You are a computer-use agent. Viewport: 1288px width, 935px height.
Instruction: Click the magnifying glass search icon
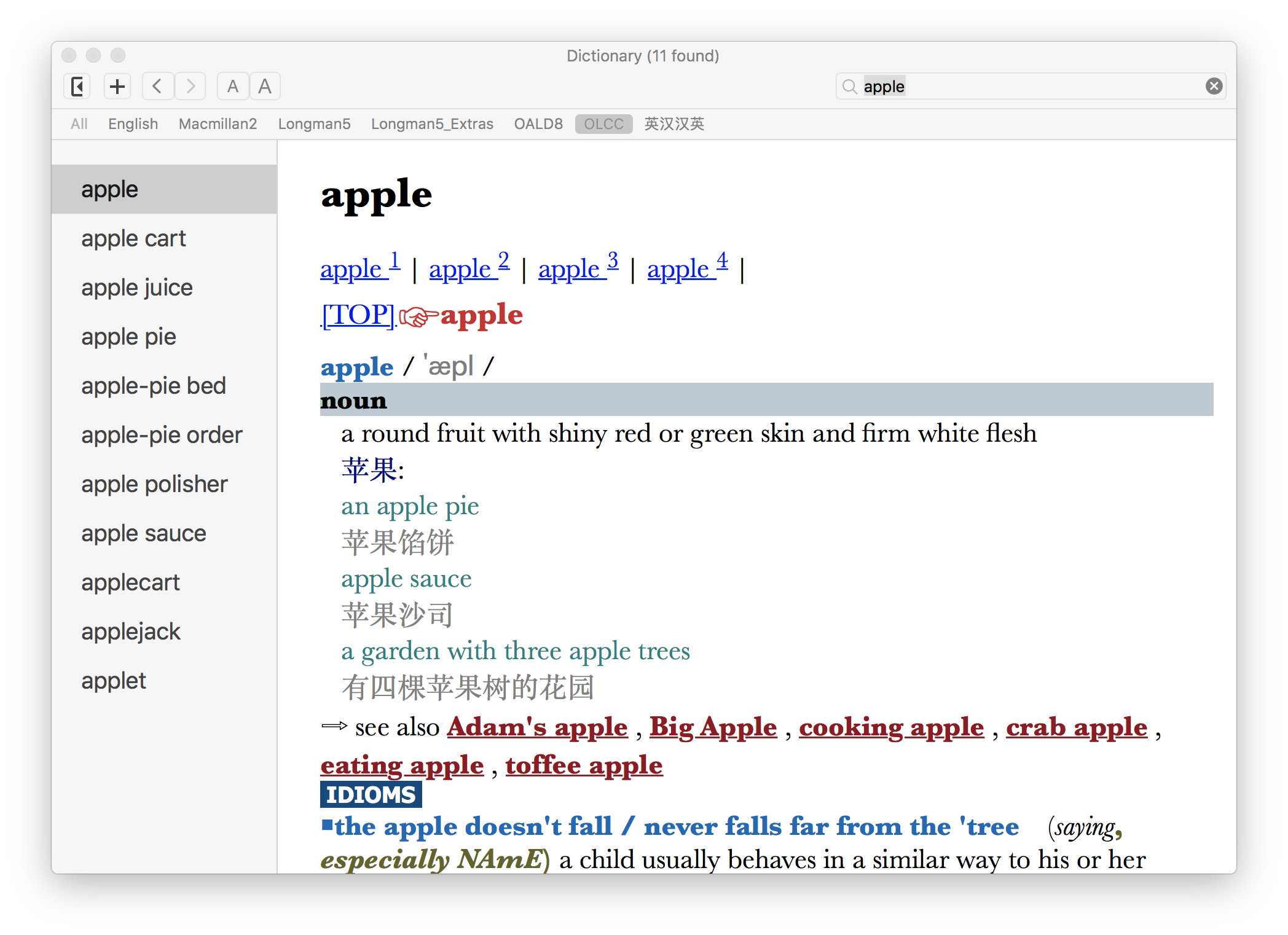(x=849, y=87)
